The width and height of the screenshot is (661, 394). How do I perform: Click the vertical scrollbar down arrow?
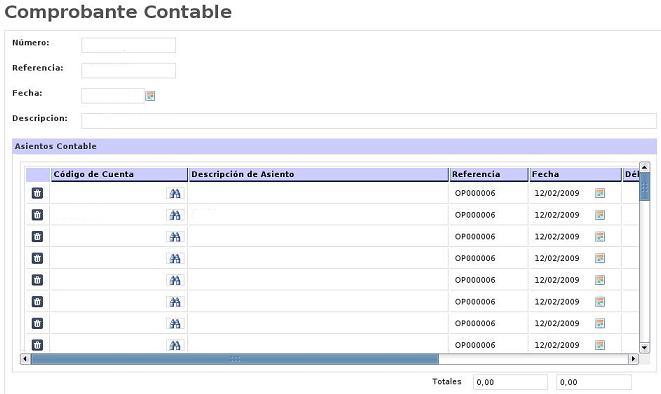pyautogui.click(x=644, y=347)
